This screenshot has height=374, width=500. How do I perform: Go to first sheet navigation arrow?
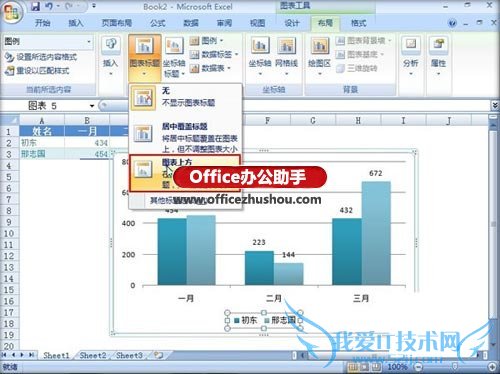click(x=5, y=355)
